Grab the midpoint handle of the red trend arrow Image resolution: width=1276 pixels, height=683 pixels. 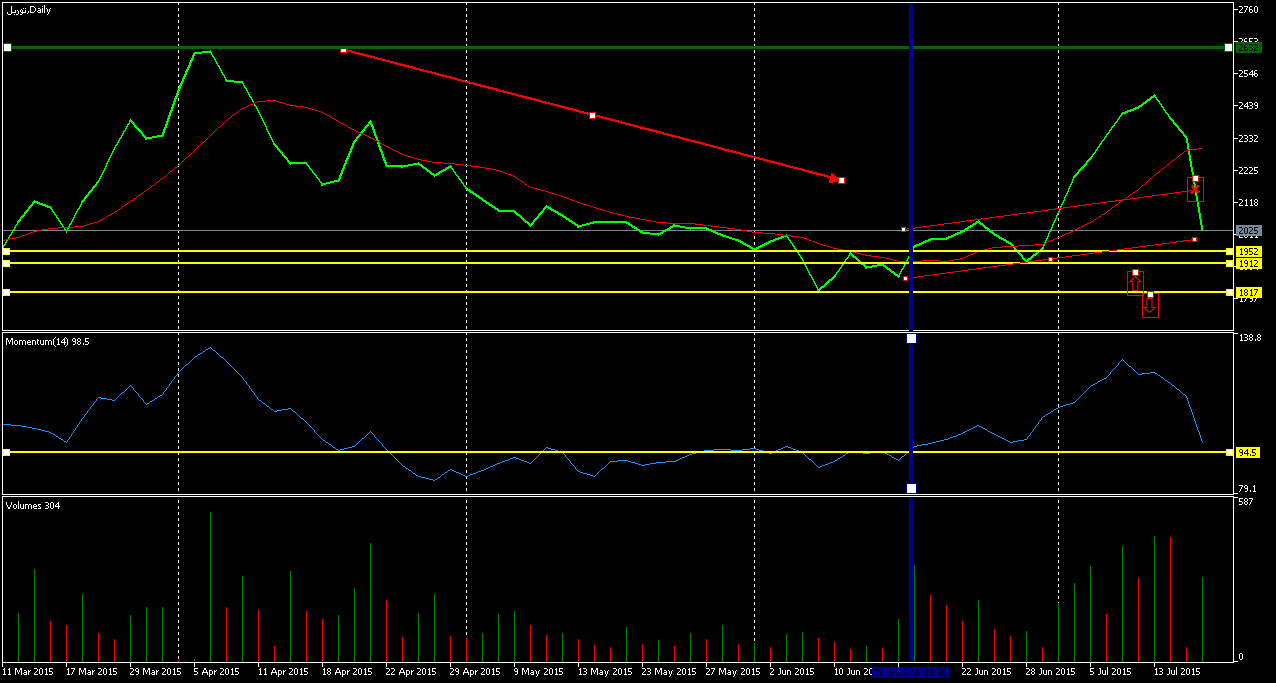(592, 116)
